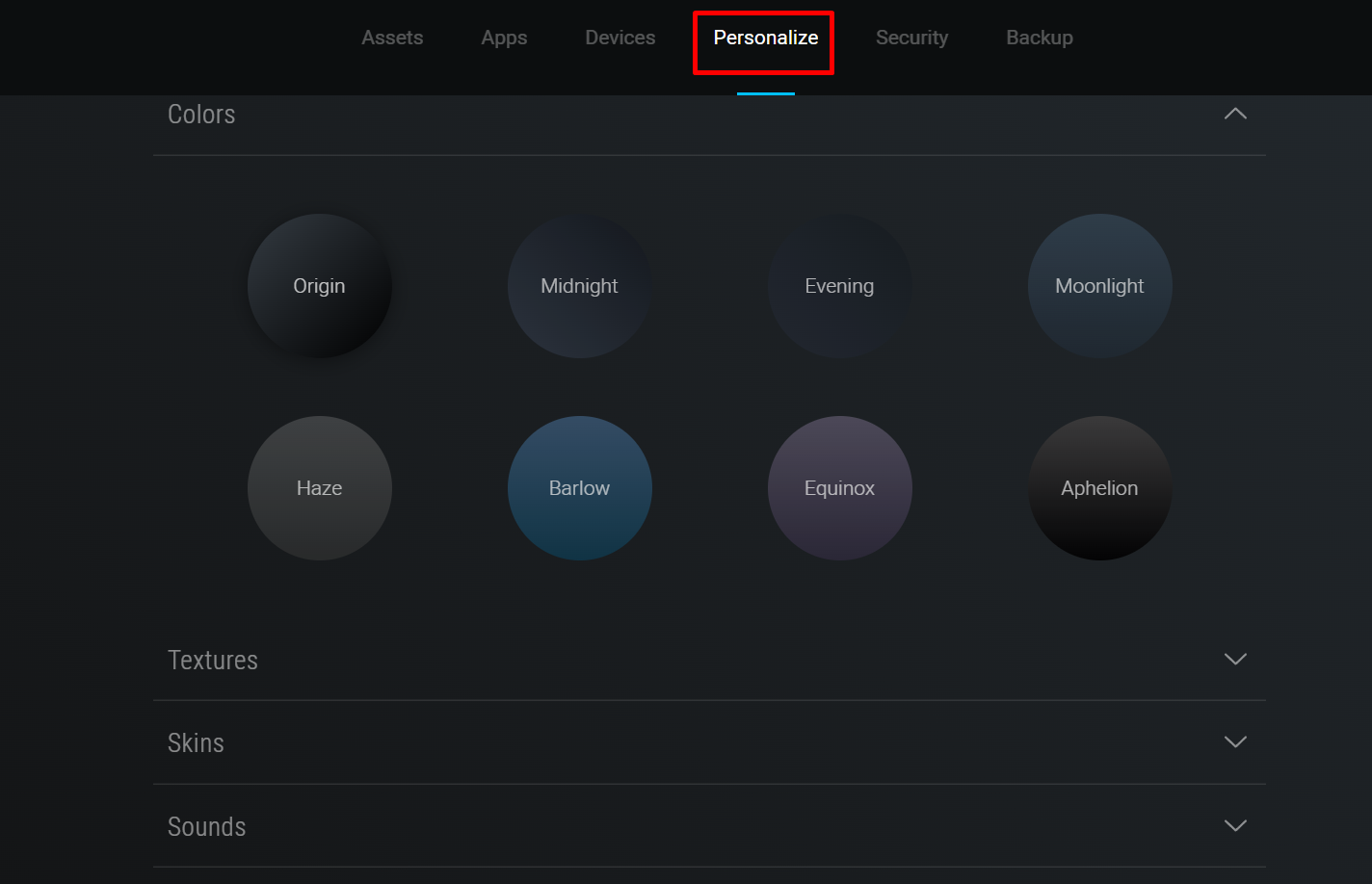Collapse the Colors section chevron
The image size is (1372, 884).
[x=1234, y=114]
